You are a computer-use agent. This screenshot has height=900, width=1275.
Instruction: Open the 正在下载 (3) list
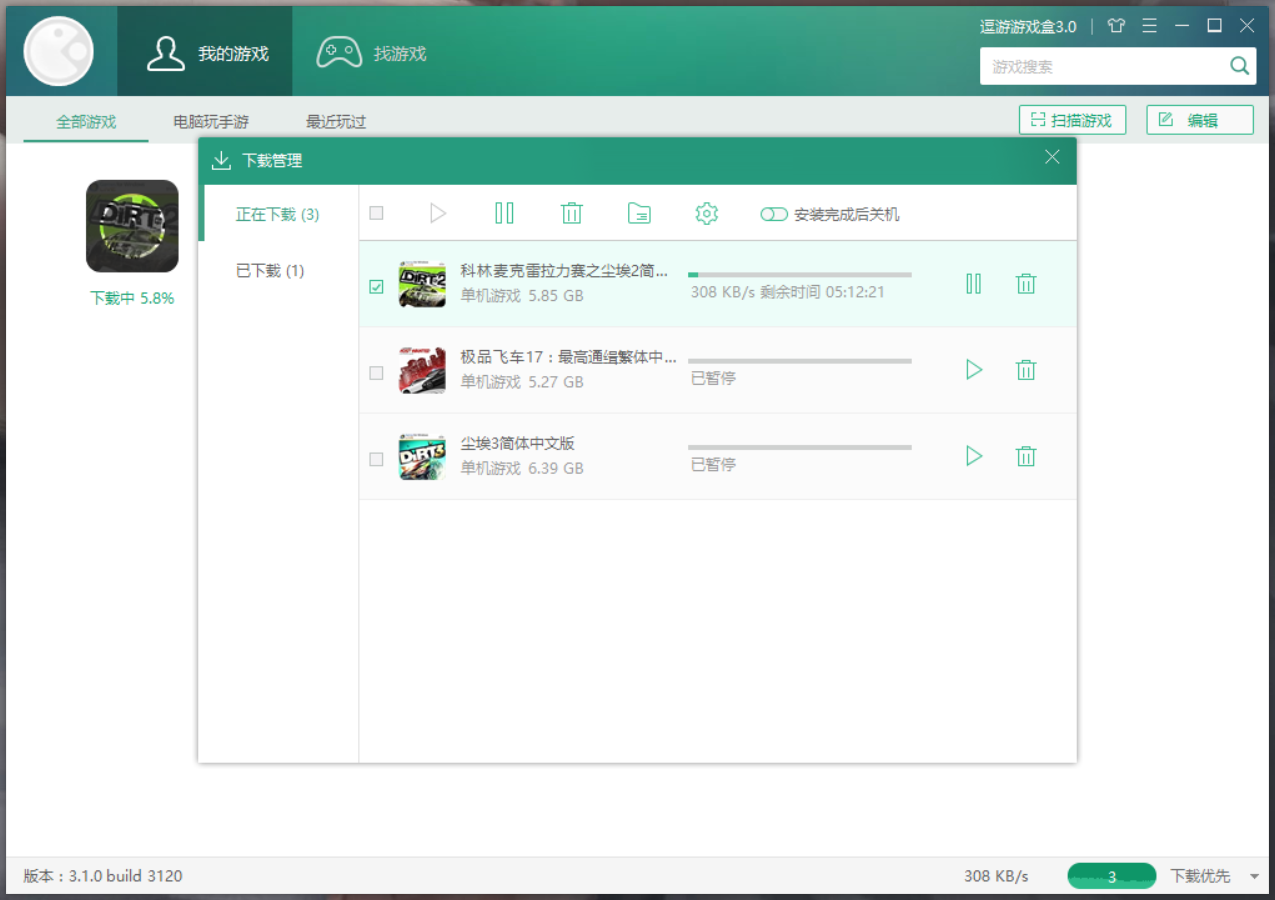[278, 214]
